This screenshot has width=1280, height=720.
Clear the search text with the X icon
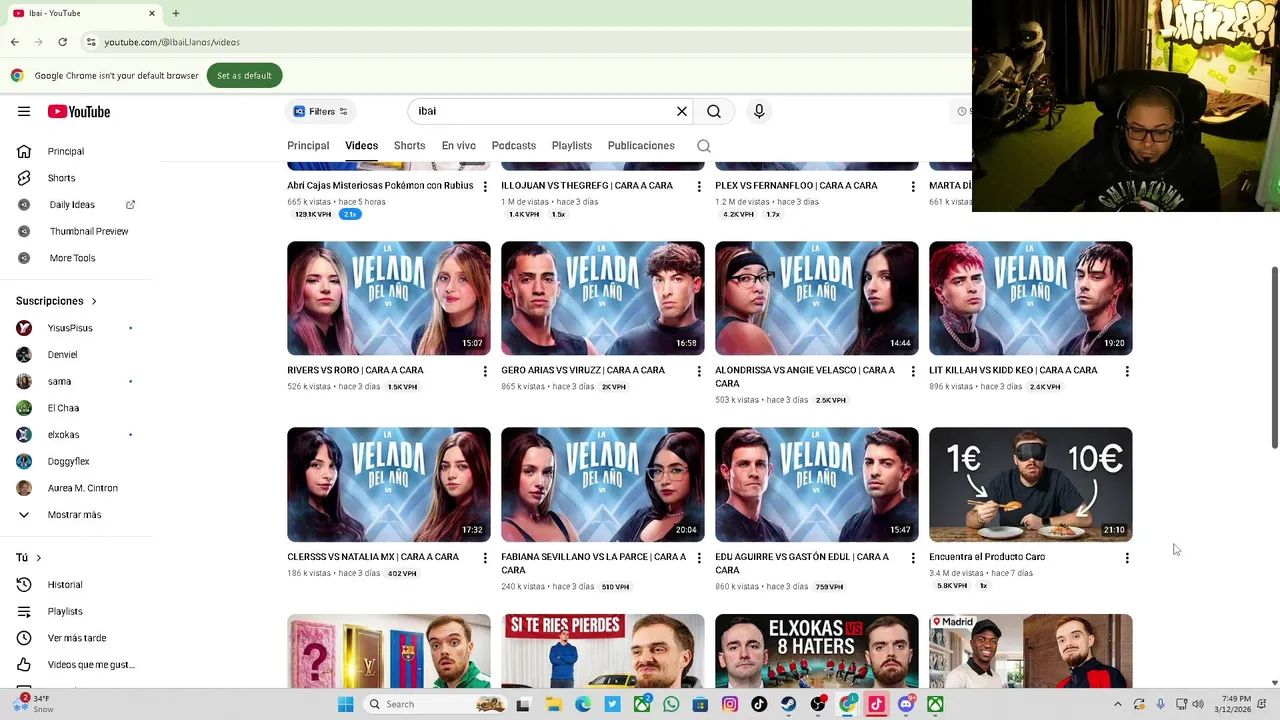[x=682, y=111]
